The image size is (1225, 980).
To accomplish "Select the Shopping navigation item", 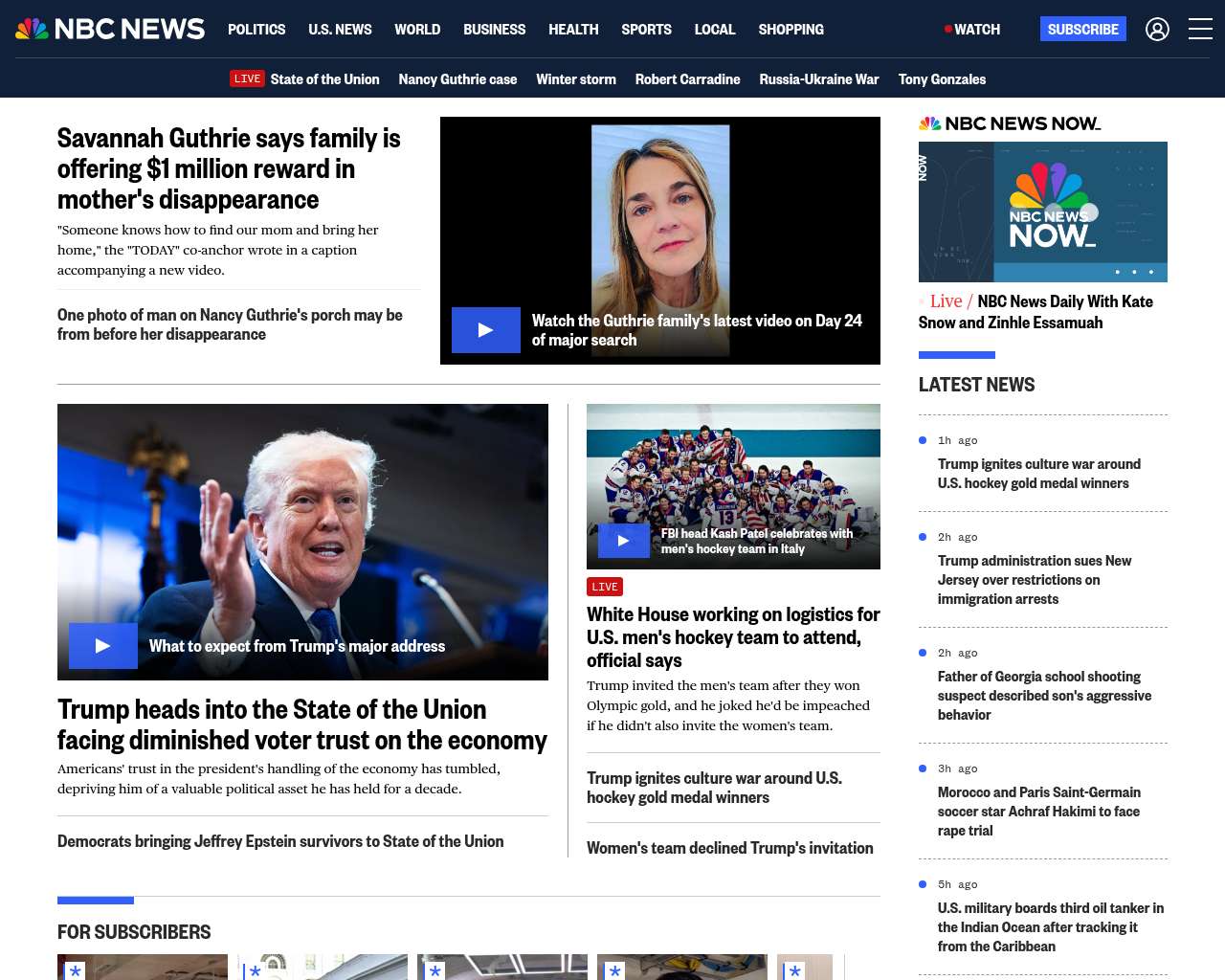I will (x=791, y=30).
